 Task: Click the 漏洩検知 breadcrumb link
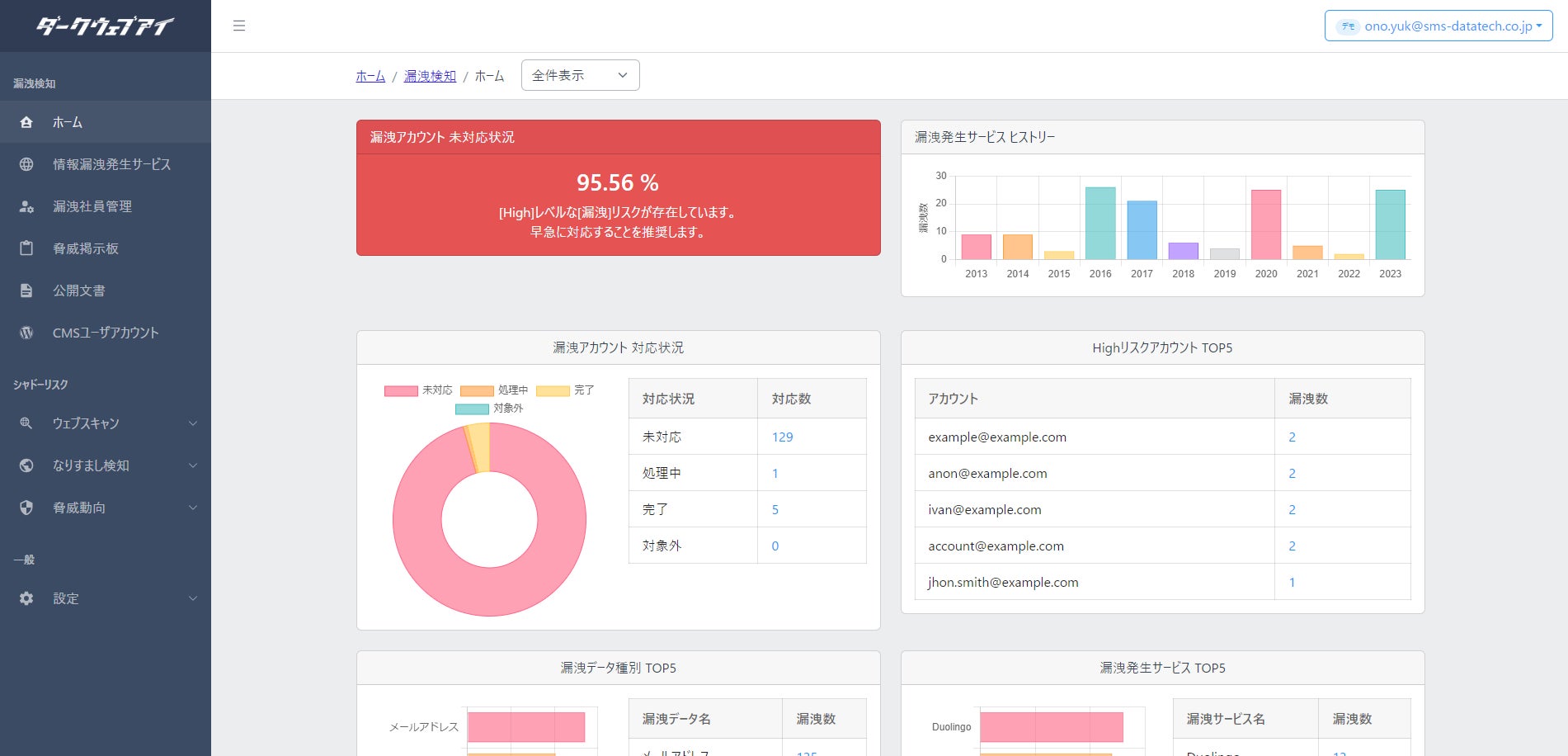[430, 76]
